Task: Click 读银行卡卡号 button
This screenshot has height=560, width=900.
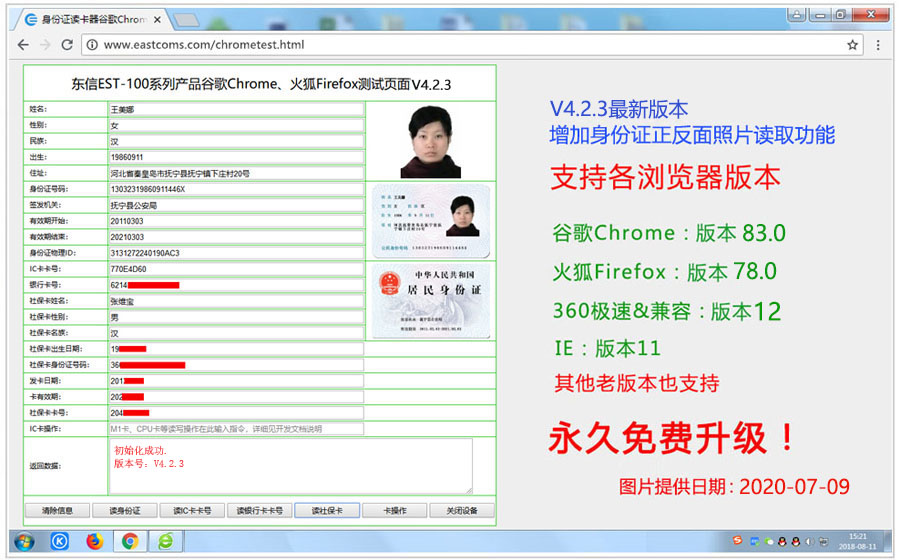Action: tap(260, 511)
